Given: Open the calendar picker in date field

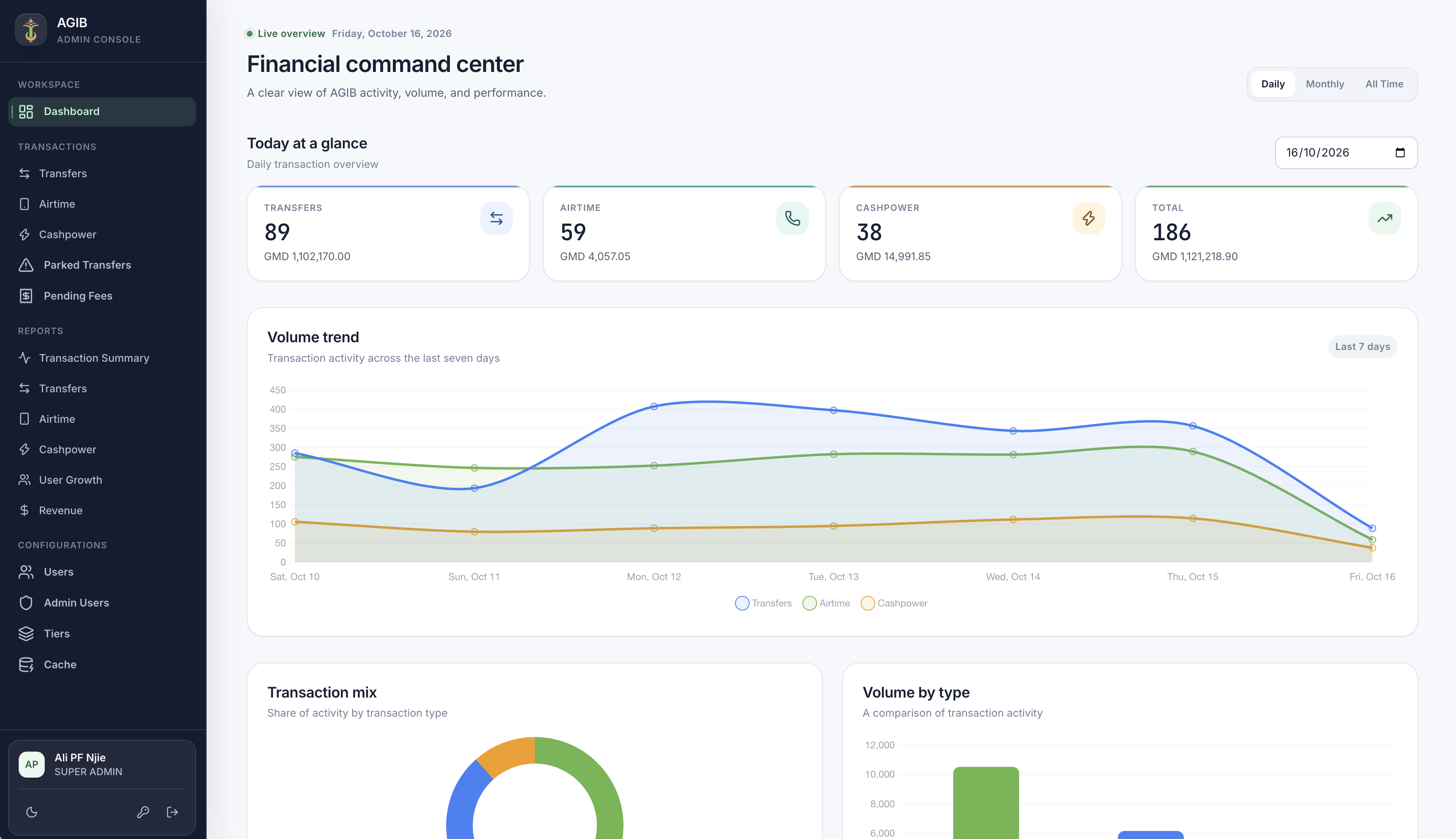Looking at the screenshot, I should tap(1400, 153).
